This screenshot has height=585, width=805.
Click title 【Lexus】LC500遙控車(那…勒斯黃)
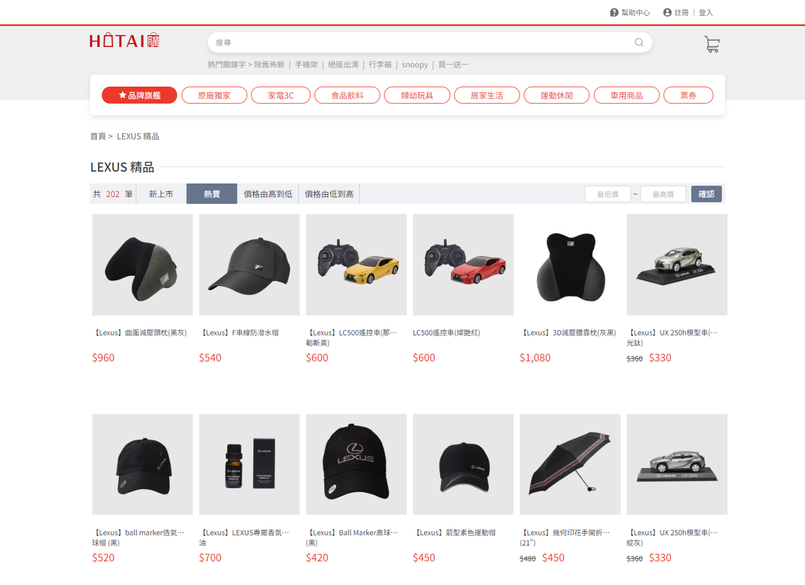tap(352, 337)
